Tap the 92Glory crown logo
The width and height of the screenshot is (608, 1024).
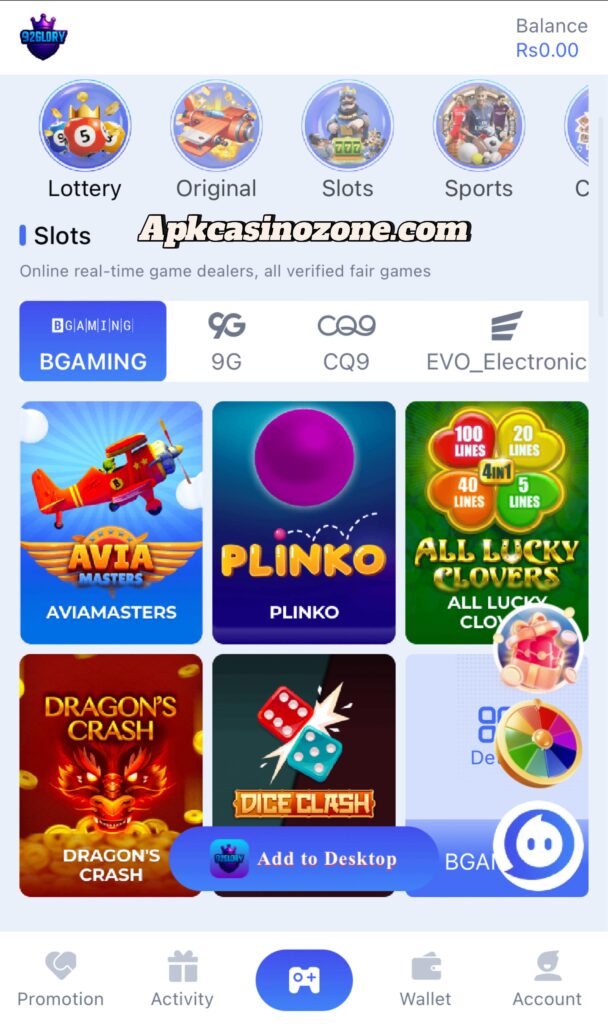tap(43, 37)
